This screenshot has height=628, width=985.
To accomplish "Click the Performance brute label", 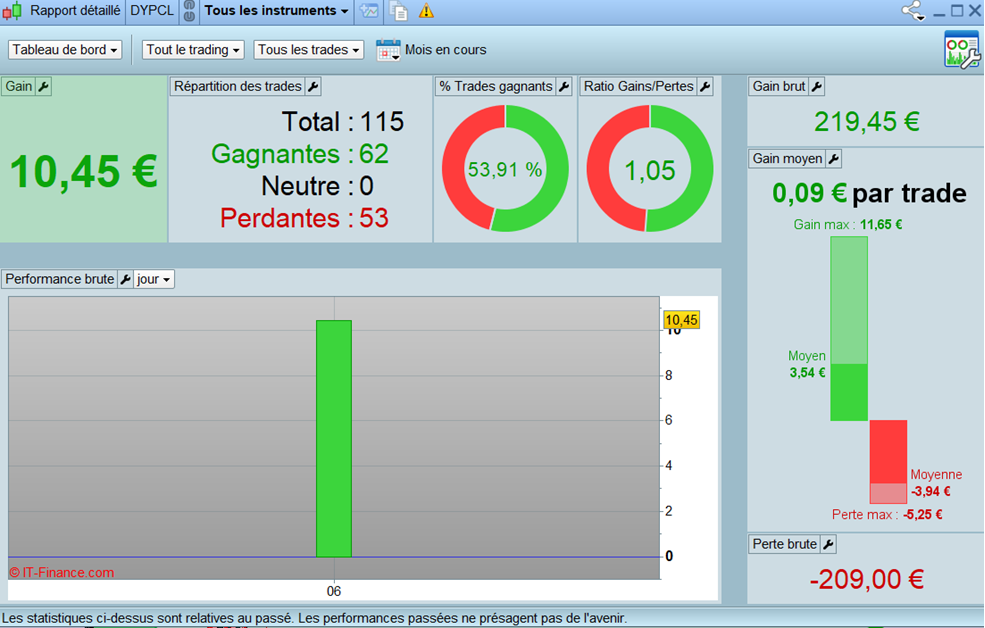I will [60, 279].
